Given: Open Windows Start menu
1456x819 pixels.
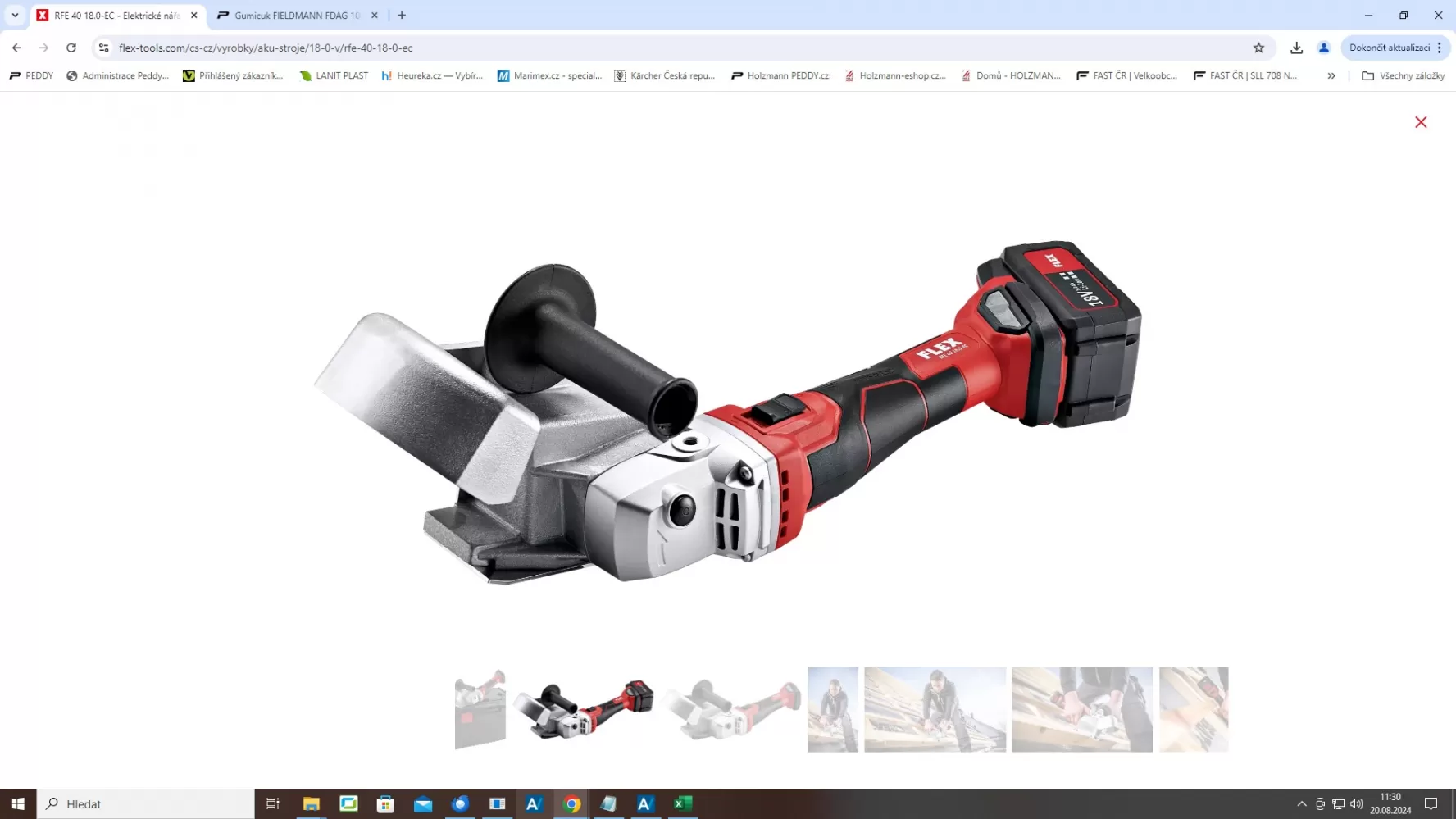Looking at the screenshot, I should coord(18,803).
